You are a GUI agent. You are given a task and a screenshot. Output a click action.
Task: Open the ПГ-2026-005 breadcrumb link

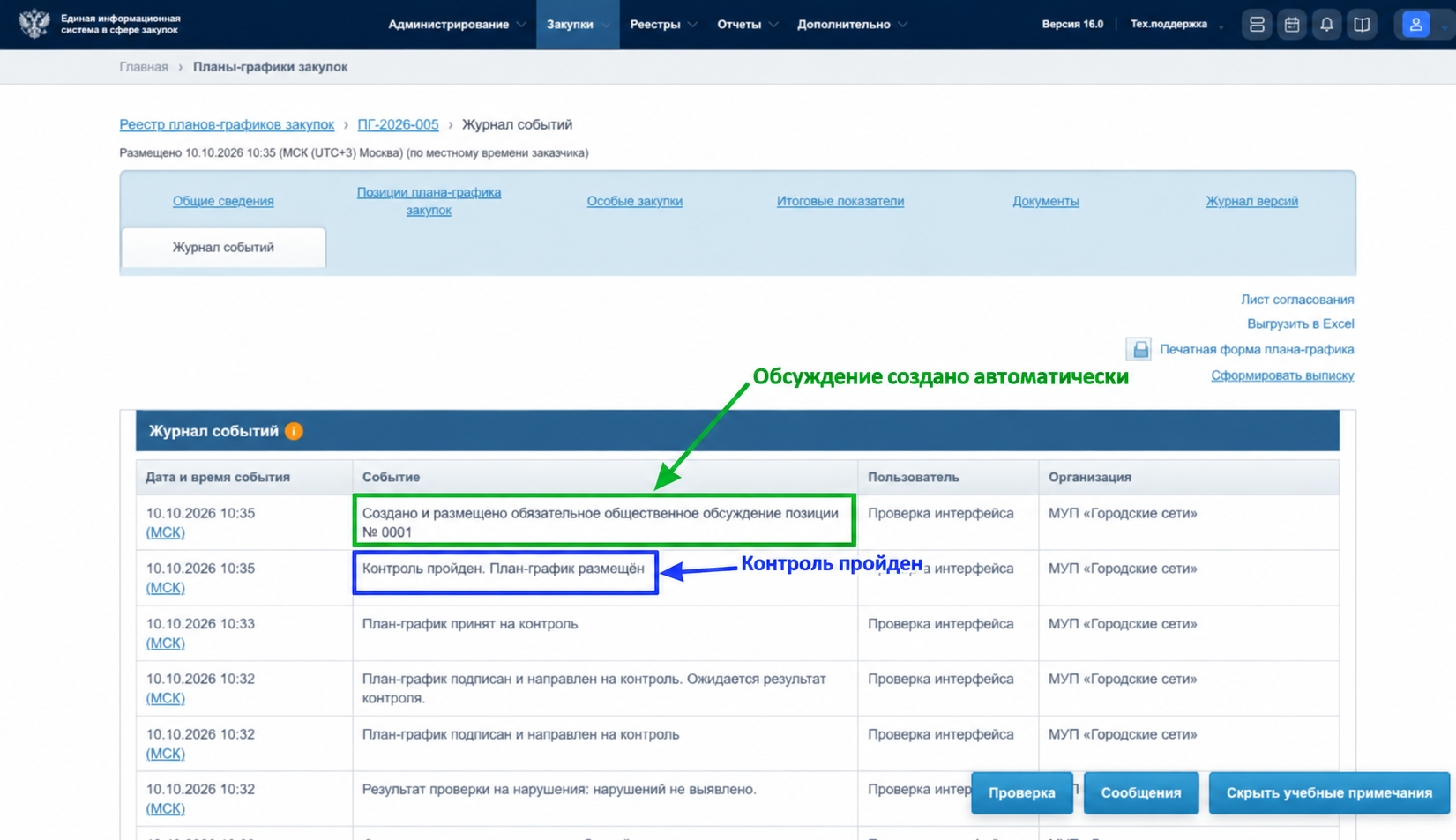398,124
